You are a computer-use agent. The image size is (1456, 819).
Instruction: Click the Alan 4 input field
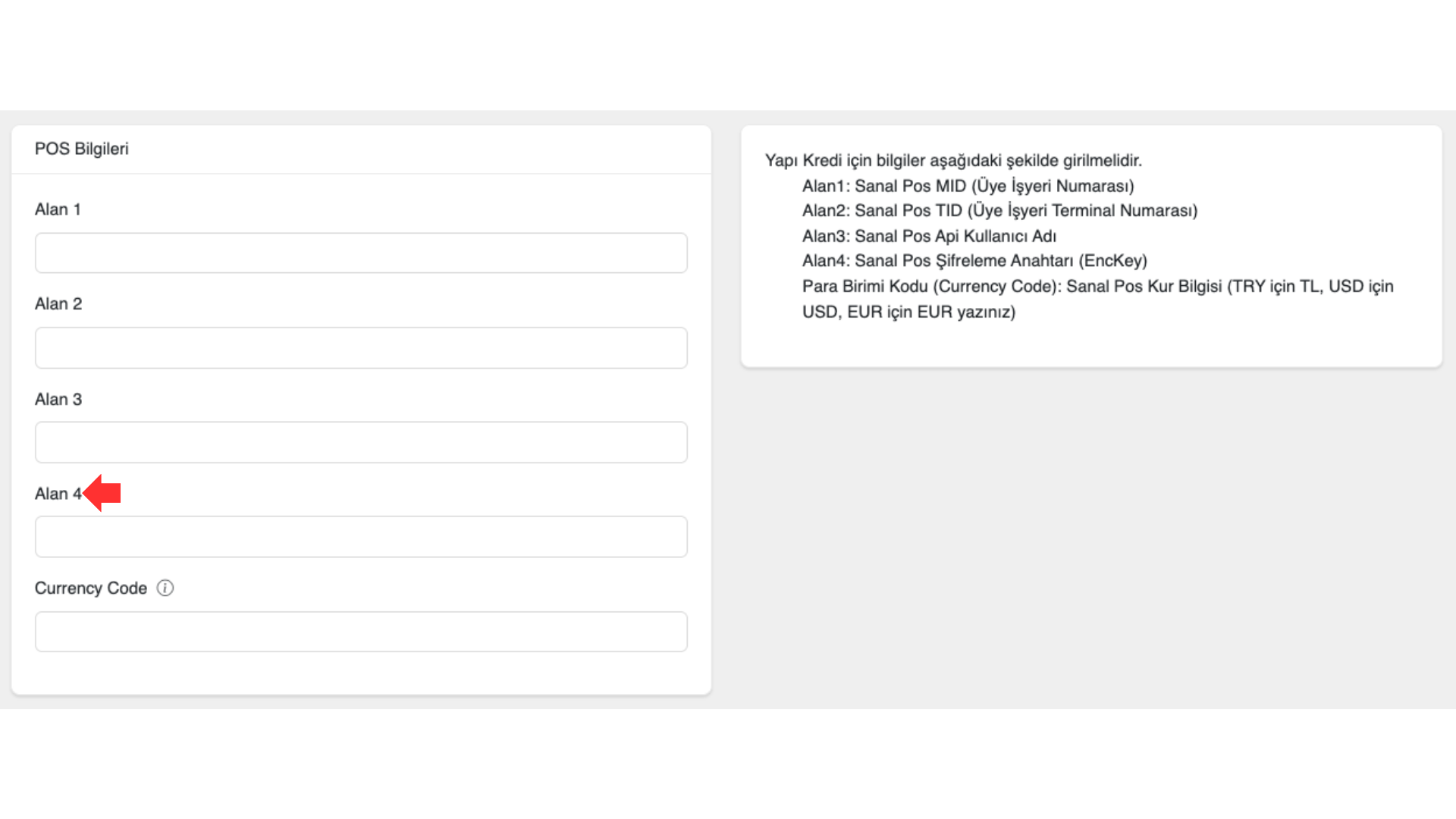coord(361,537)
